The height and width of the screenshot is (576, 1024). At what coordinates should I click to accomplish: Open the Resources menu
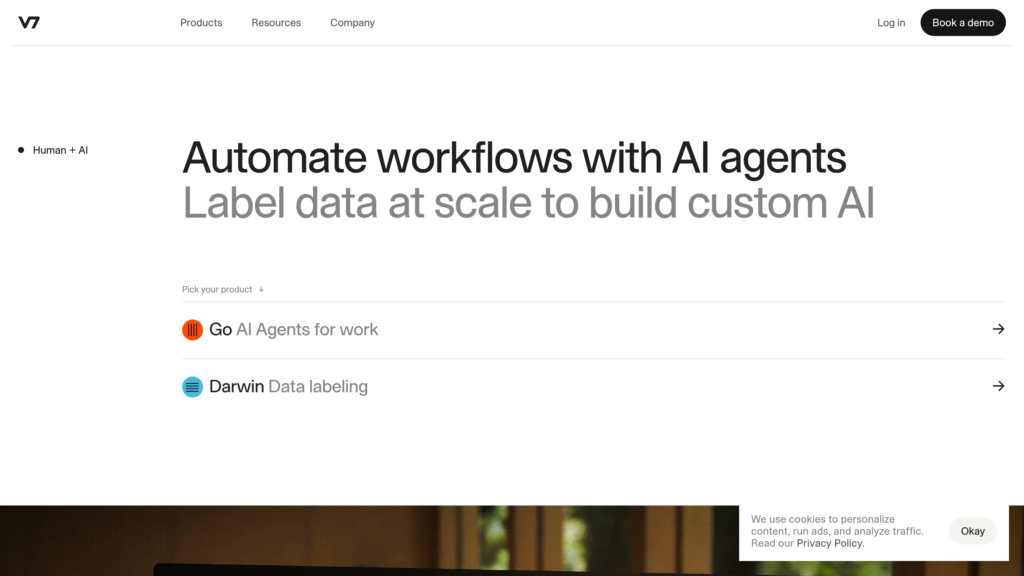pos(276,22)
